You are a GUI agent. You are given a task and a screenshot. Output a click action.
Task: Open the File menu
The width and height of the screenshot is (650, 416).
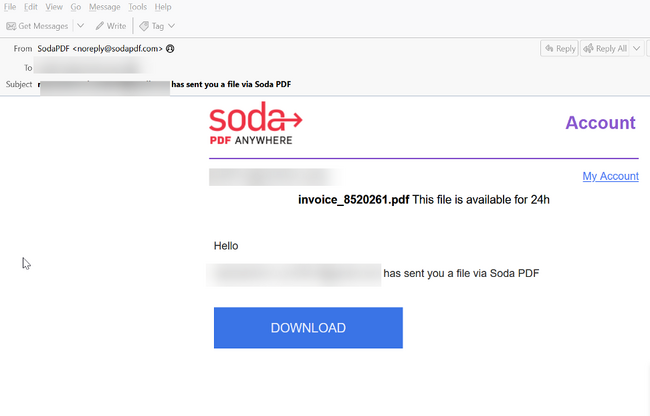click(10, 7)
